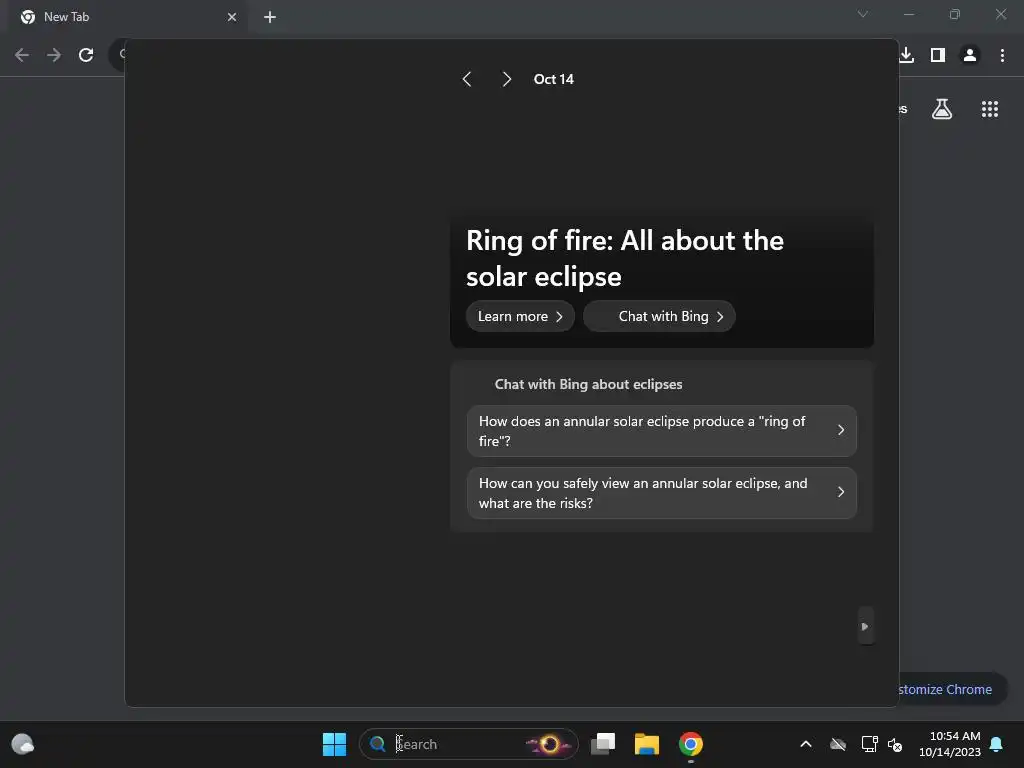Open network status tray icon
The width and height of the screenshot is (1024, 768).
tap(869, 744)
